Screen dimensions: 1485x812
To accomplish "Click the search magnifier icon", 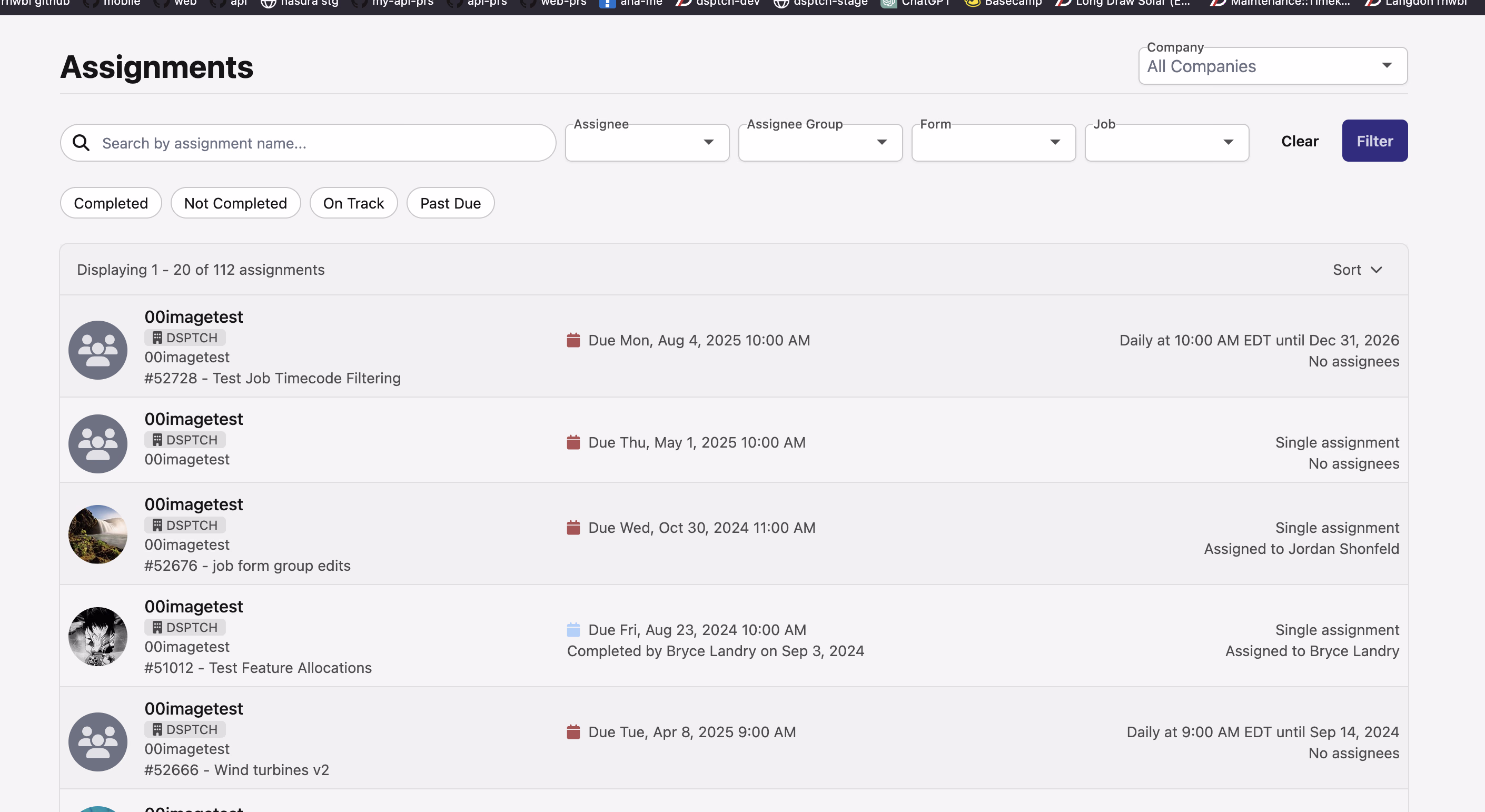I will tap(81, 142).
